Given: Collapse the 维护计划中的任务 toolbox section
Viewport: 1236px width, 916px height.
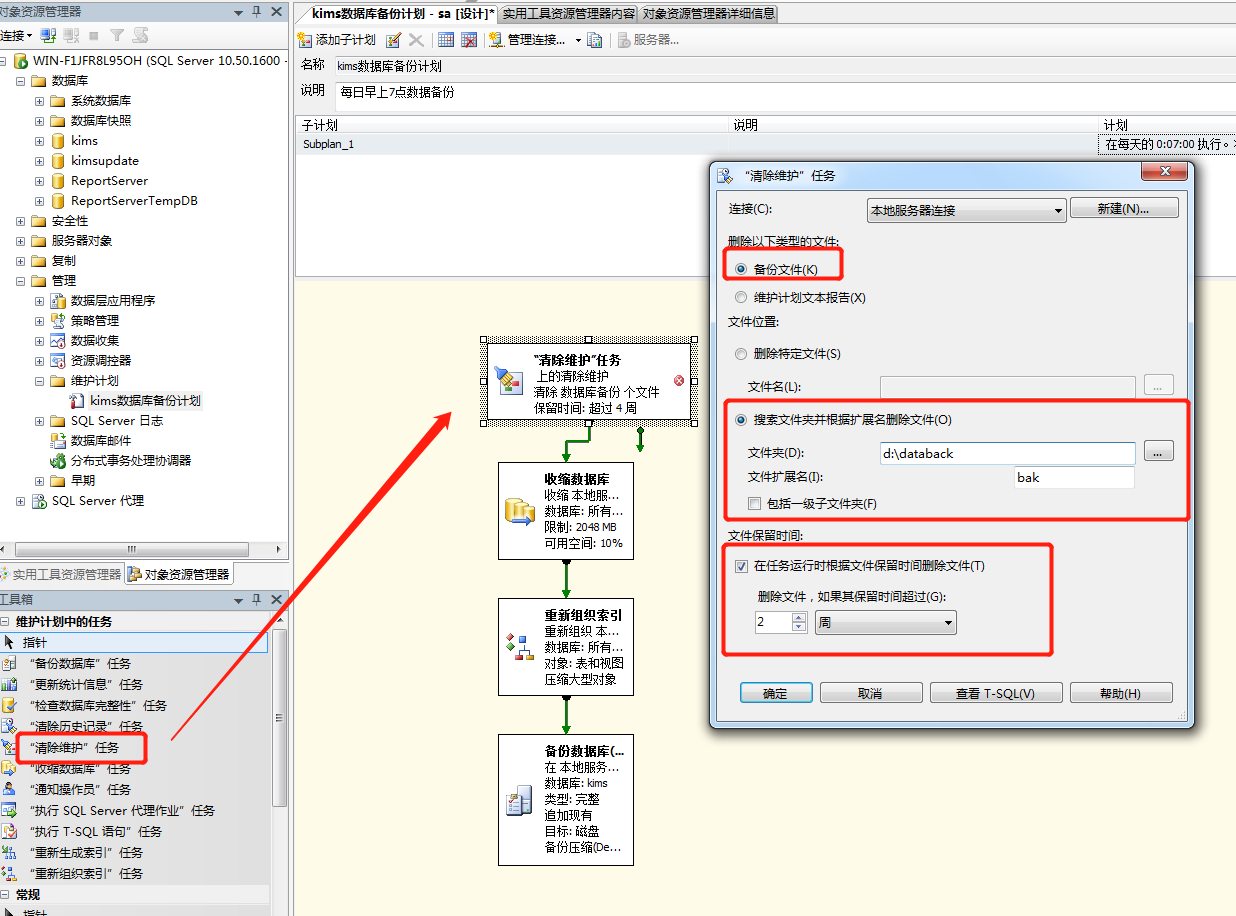Looking at the screenshot, I should pyautogui.click(x=5, y=621).
